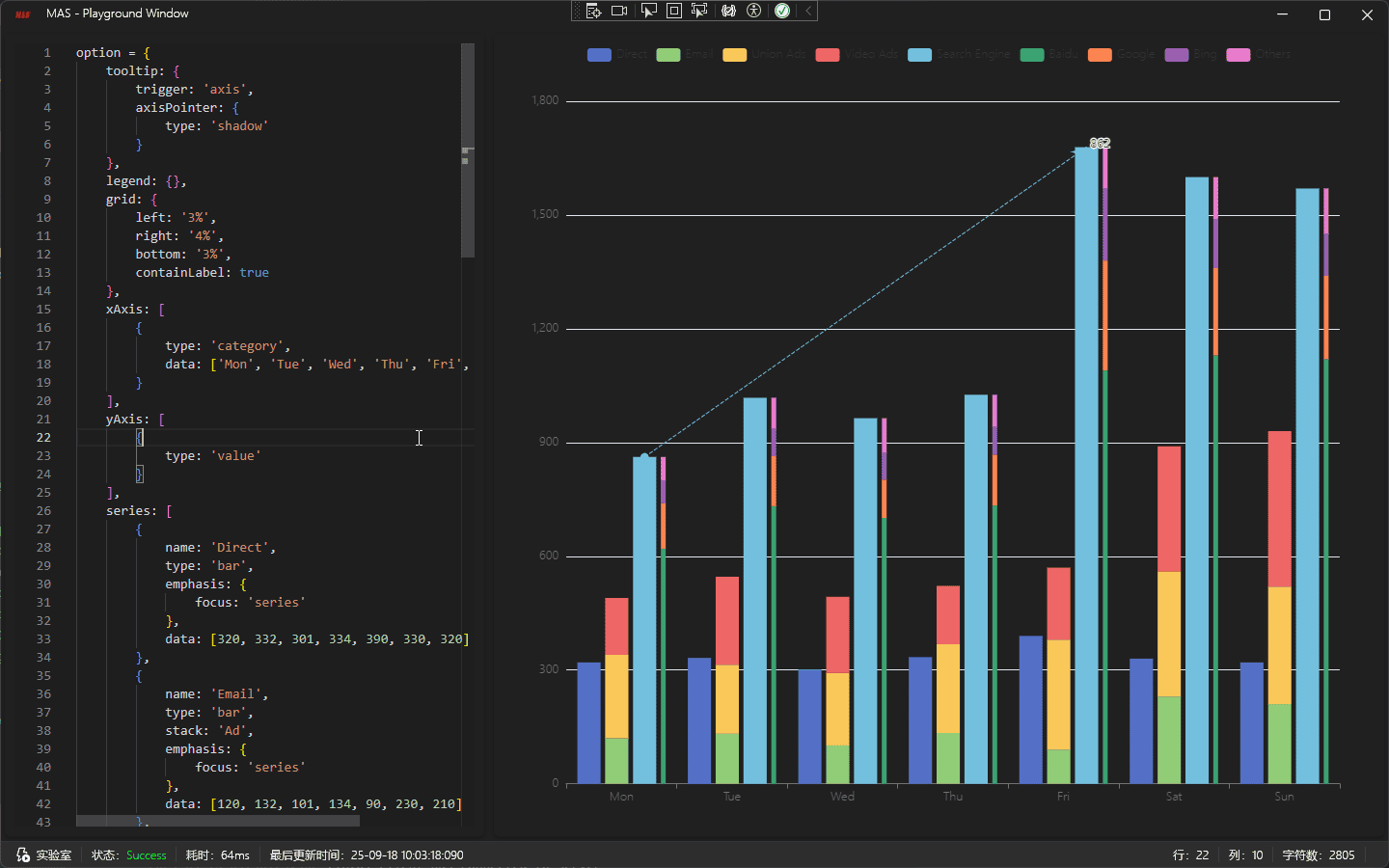Click the red MAS logo in title bar
Viewport: 1389px width, 868px height.
point(23,14)
